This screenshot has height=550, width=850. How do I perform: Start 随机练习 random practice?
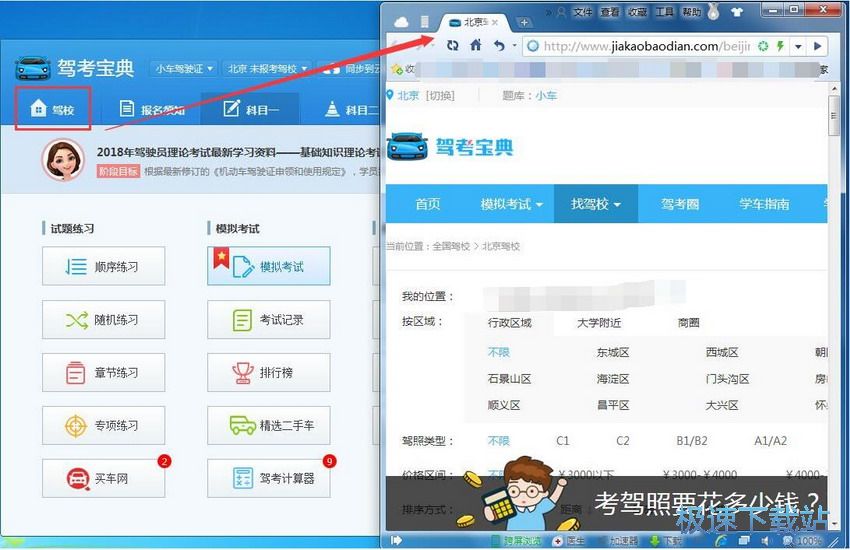[104, 320]
